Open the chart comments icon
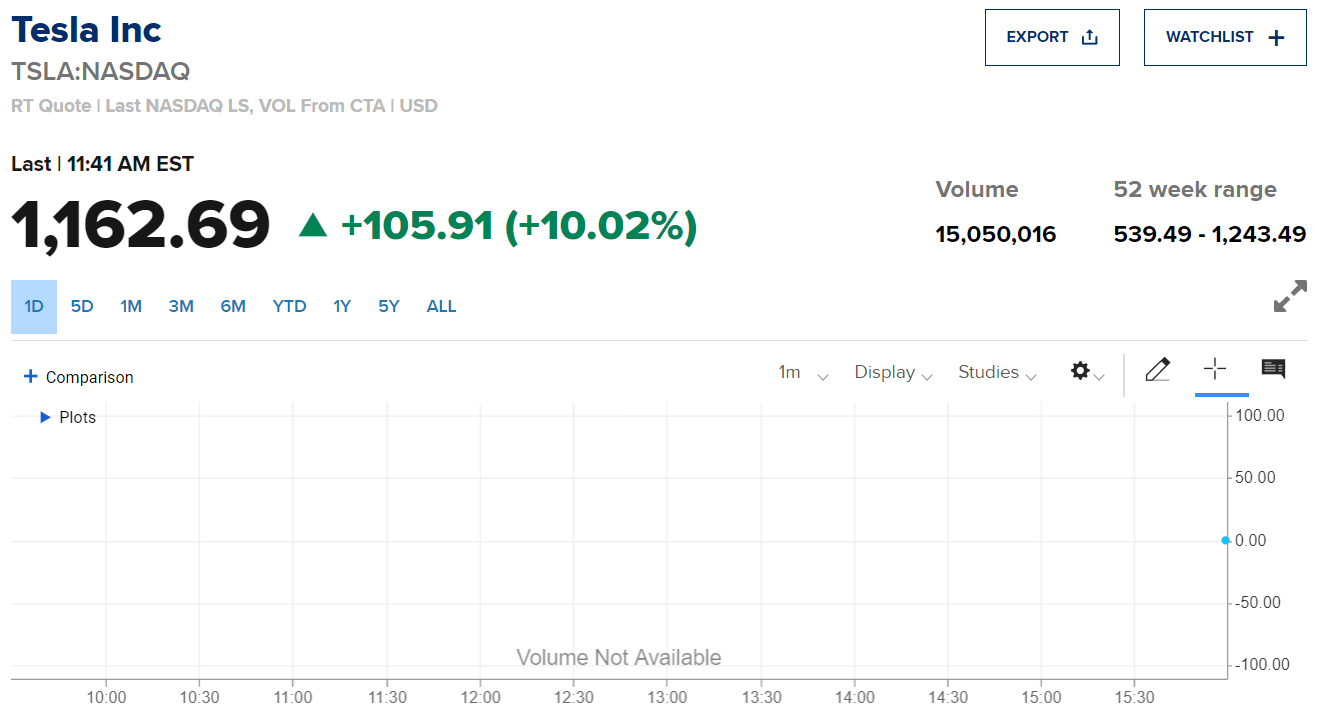The height and width of the screenshot is (721, 1317). point(1273,369)
